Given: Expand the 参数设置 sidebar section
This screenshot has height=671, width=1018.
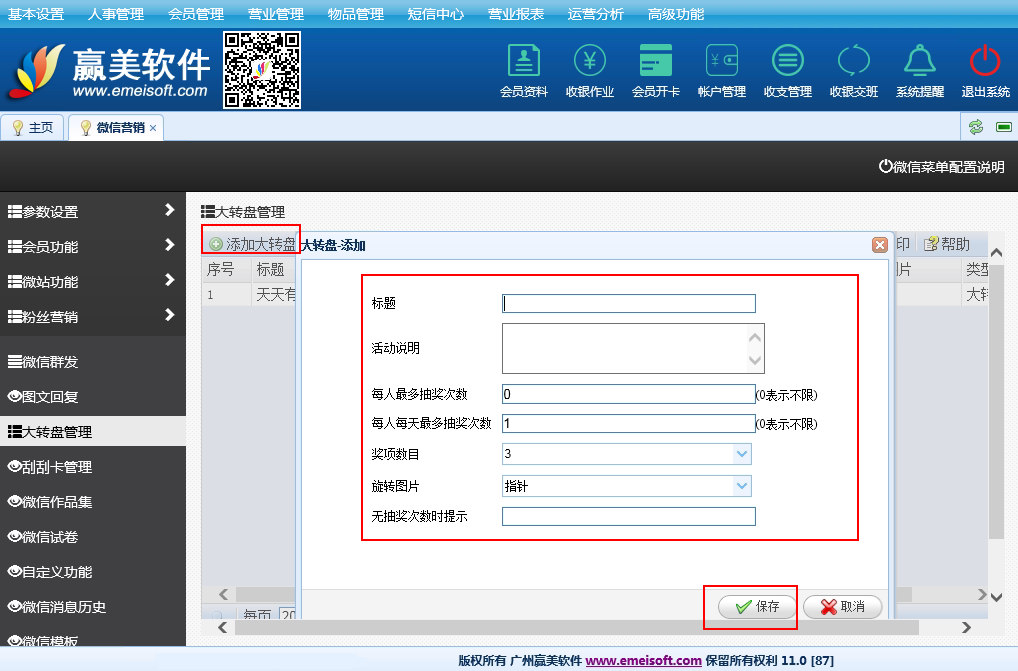Looking at the screenshot, I should tap(92, 211).
